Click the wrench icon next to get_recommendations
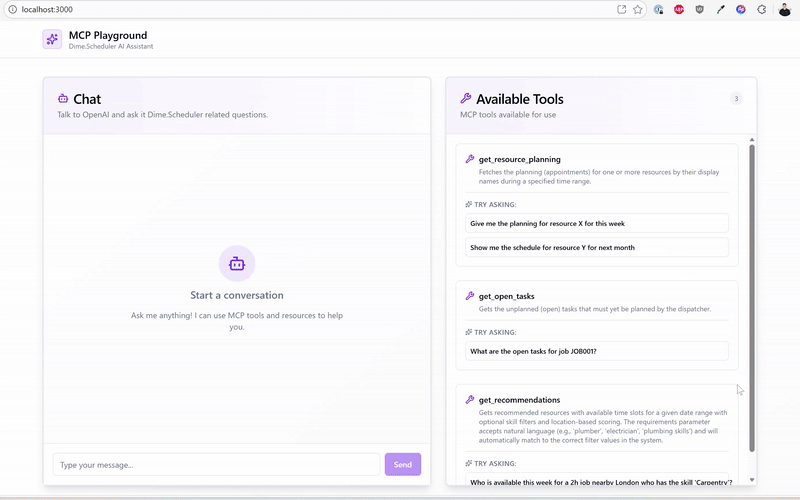 [x=470, y=400]
